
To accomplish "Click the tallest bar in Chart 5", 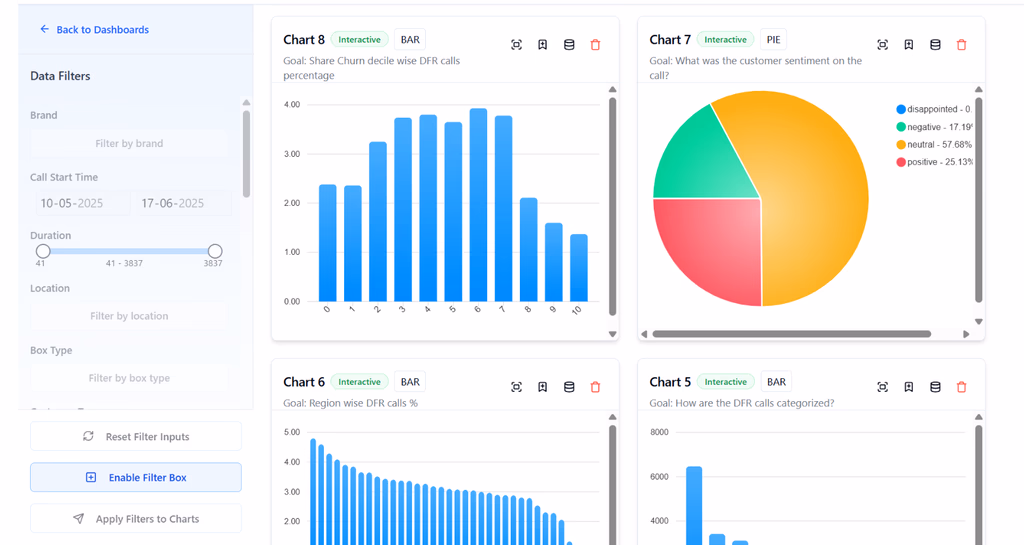I will [x=694, y=506].
